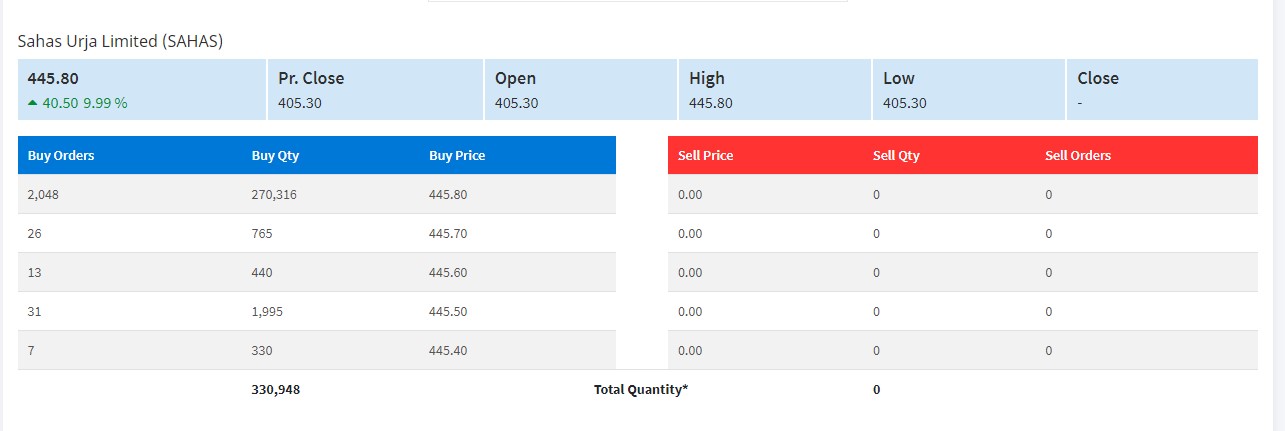Select buy quantity cell 330

pyautogui.click(x=261, y=351)
